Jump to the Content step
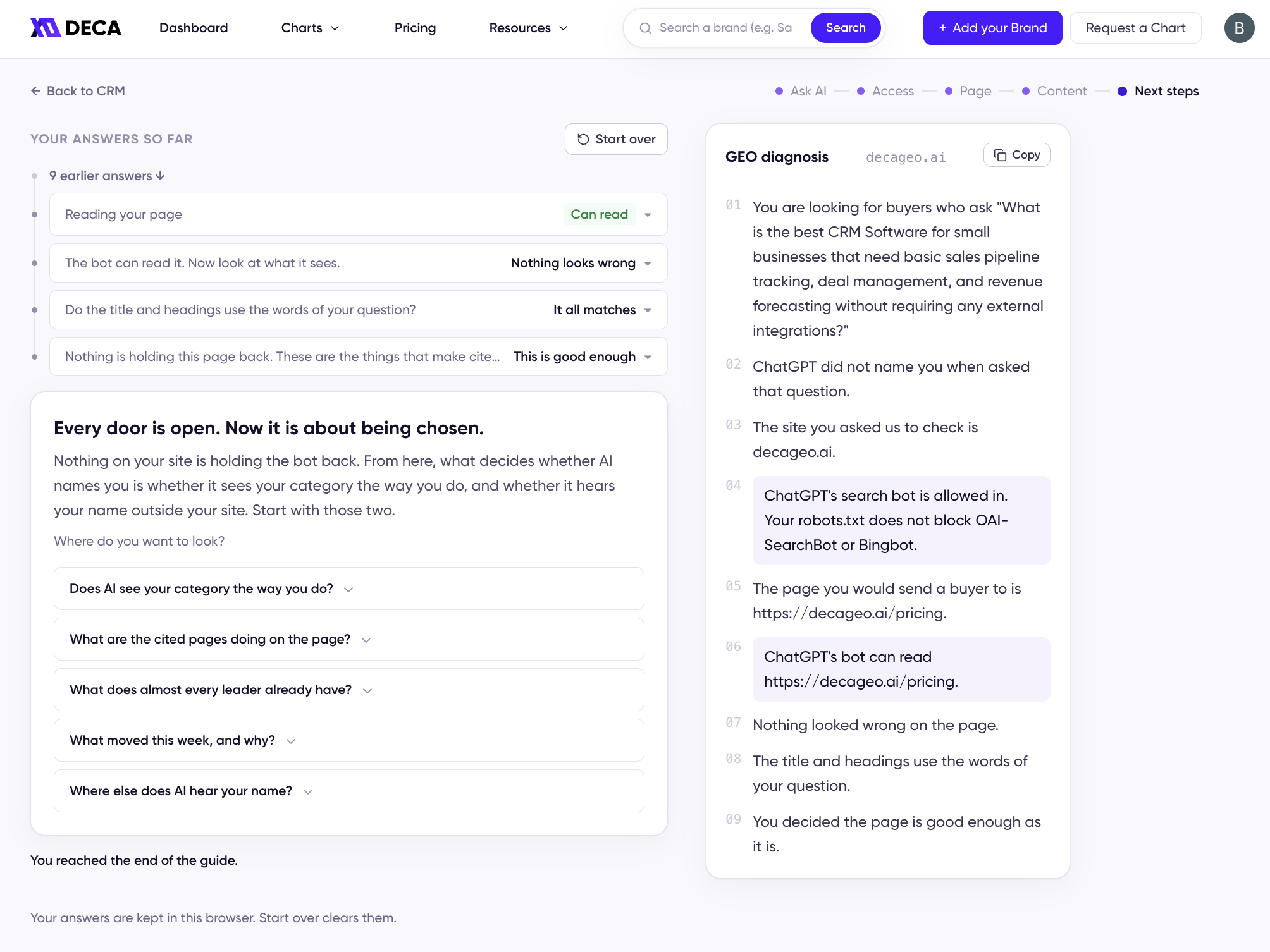 [x=1054, y=91]
